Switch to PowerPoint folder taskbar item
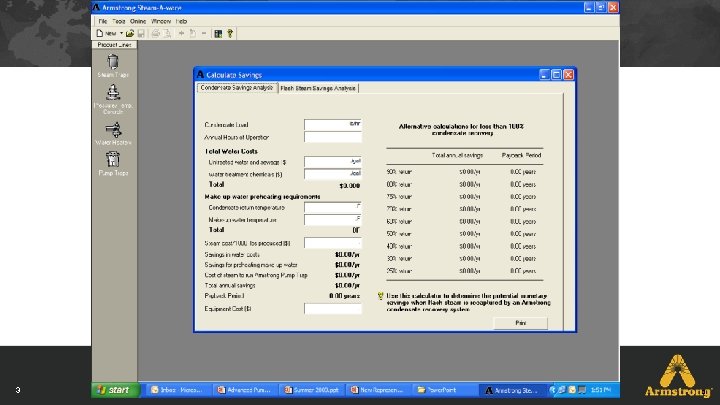Viewport: 720px width, 405px height. [444, 390]
